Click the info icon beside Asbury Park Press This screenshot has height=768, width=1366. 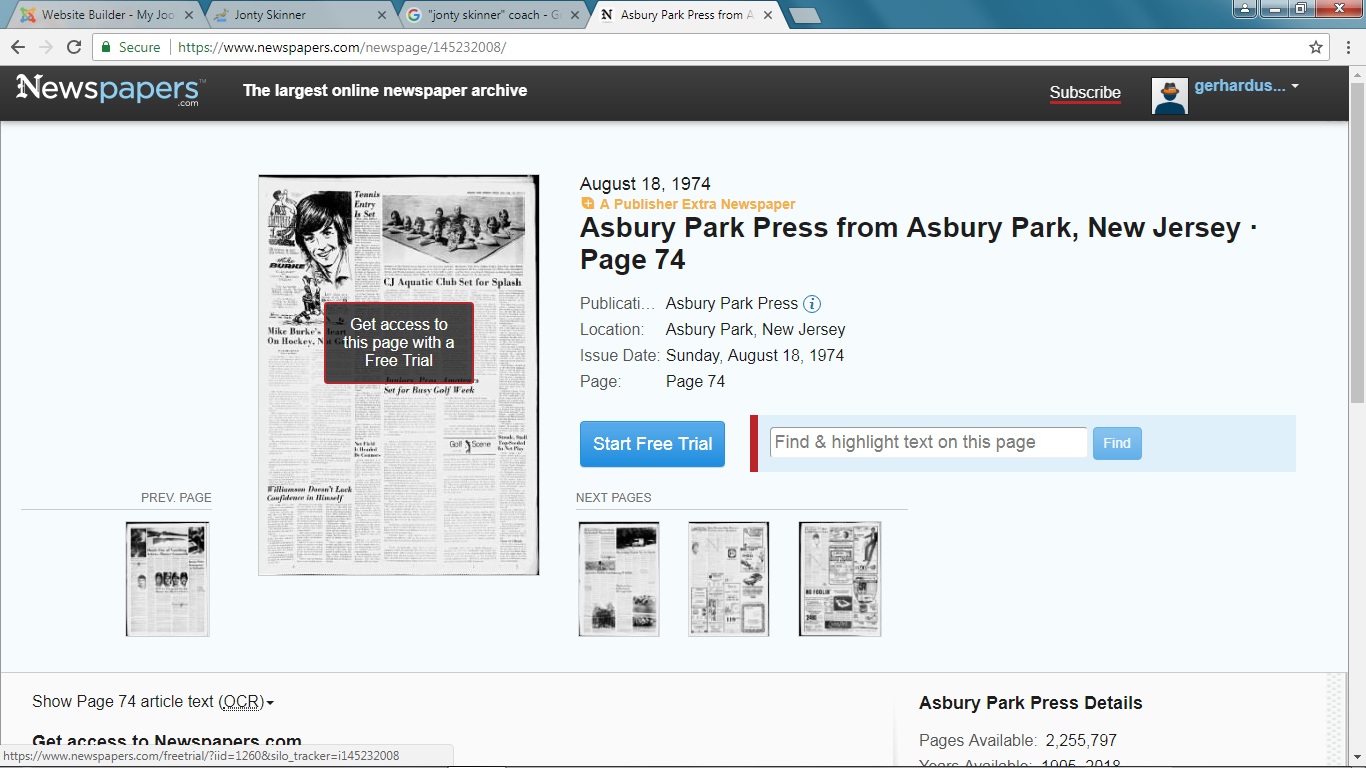[812, 304]
